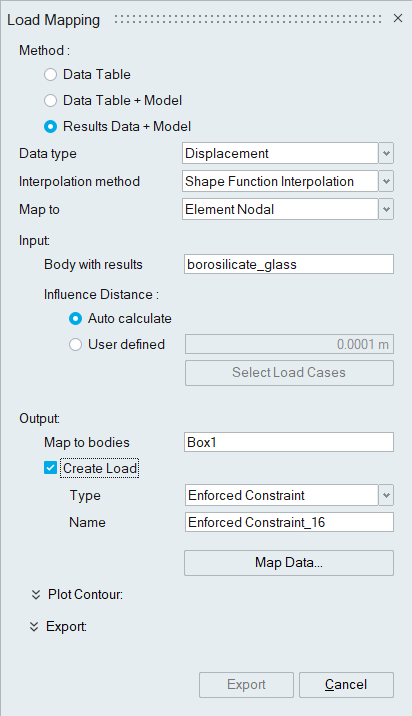
Task: Open the Data type dropdown arrow
Action: (x=386, y=153)
